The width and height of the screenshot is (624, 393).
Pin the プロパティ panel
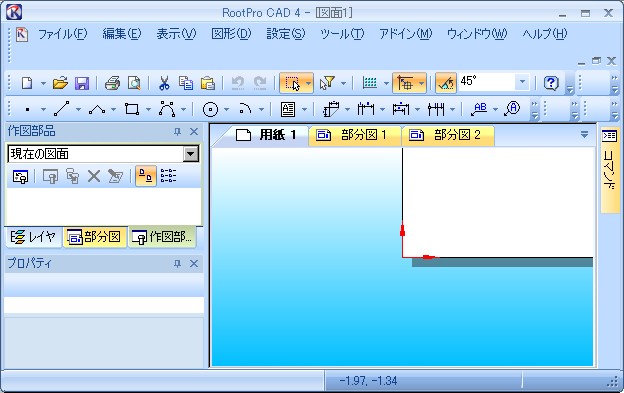177,264
